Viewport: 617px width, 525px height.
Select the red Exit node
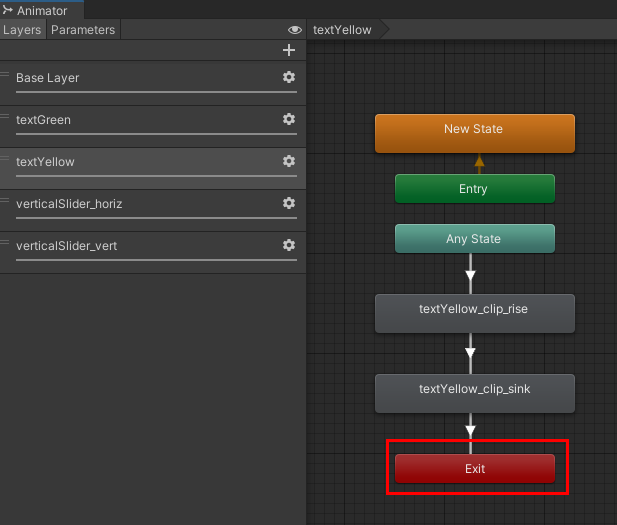click(475, 468)
